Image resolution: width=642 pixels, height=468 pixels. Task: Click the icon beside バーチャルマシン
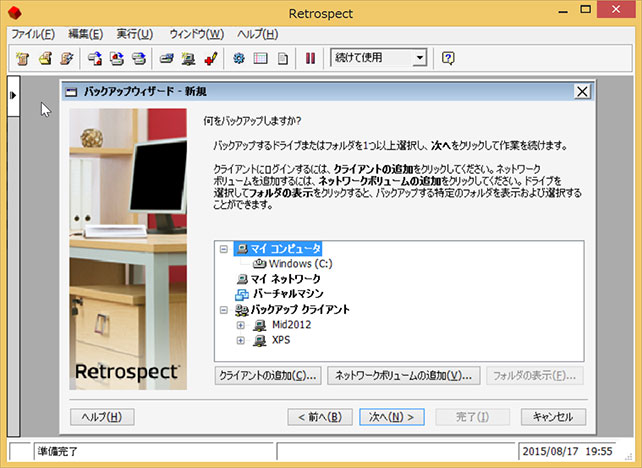242,294
